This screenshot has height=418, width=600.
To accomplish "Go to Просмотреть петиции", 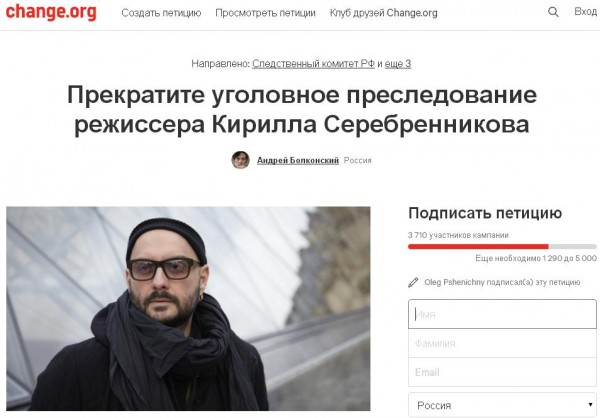I will click(266, 13).
